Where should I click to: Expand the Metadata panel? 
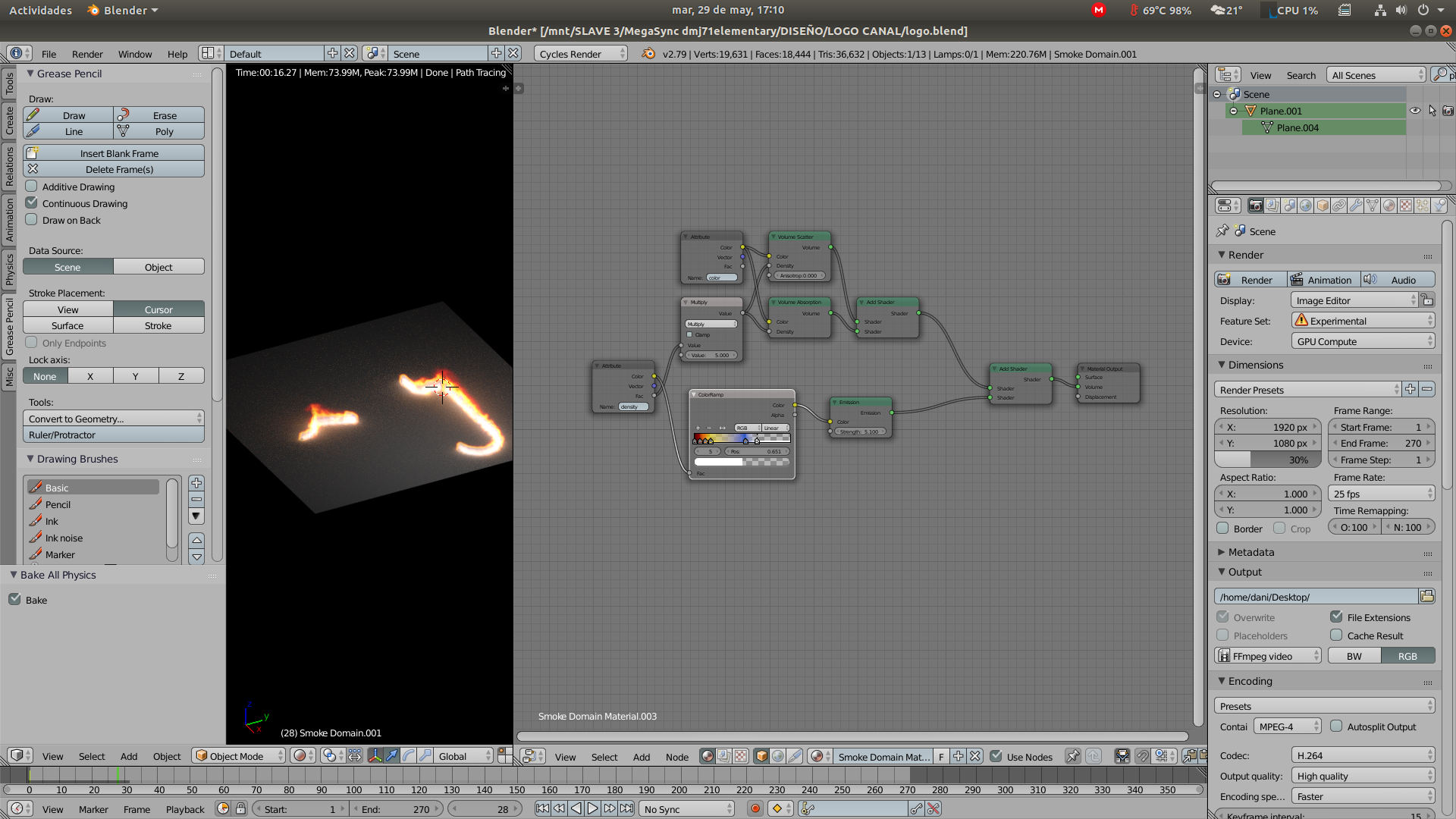click(x=1251, y=552)
